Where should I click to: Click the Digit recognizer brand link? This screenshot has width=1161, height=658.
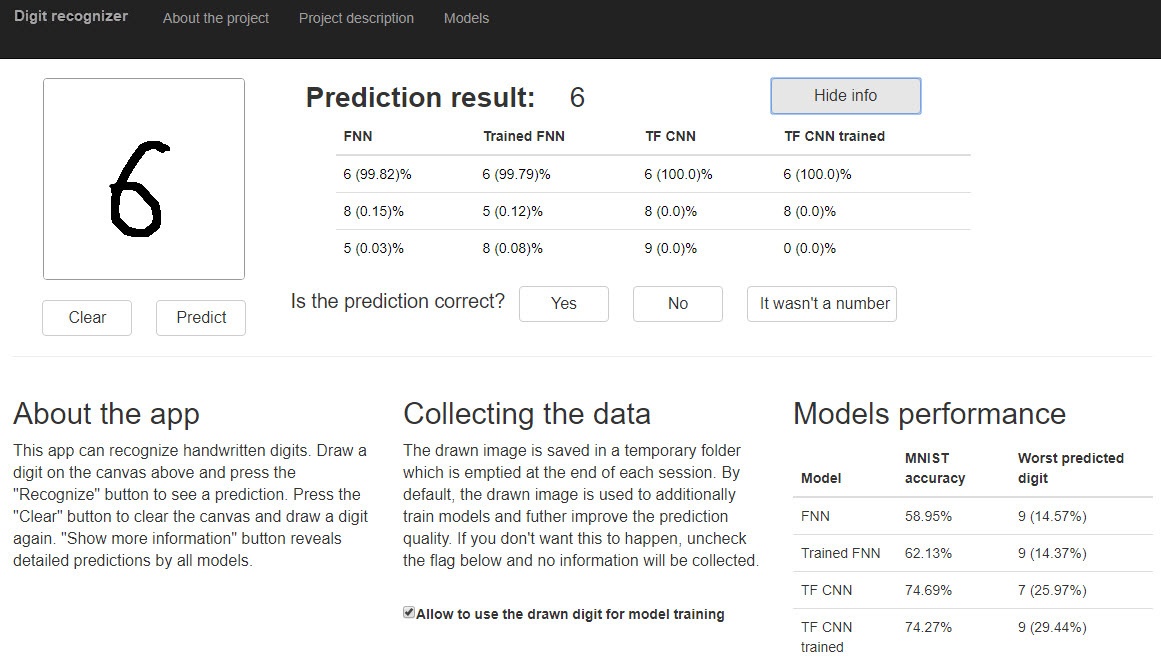[x=71, y=17]
